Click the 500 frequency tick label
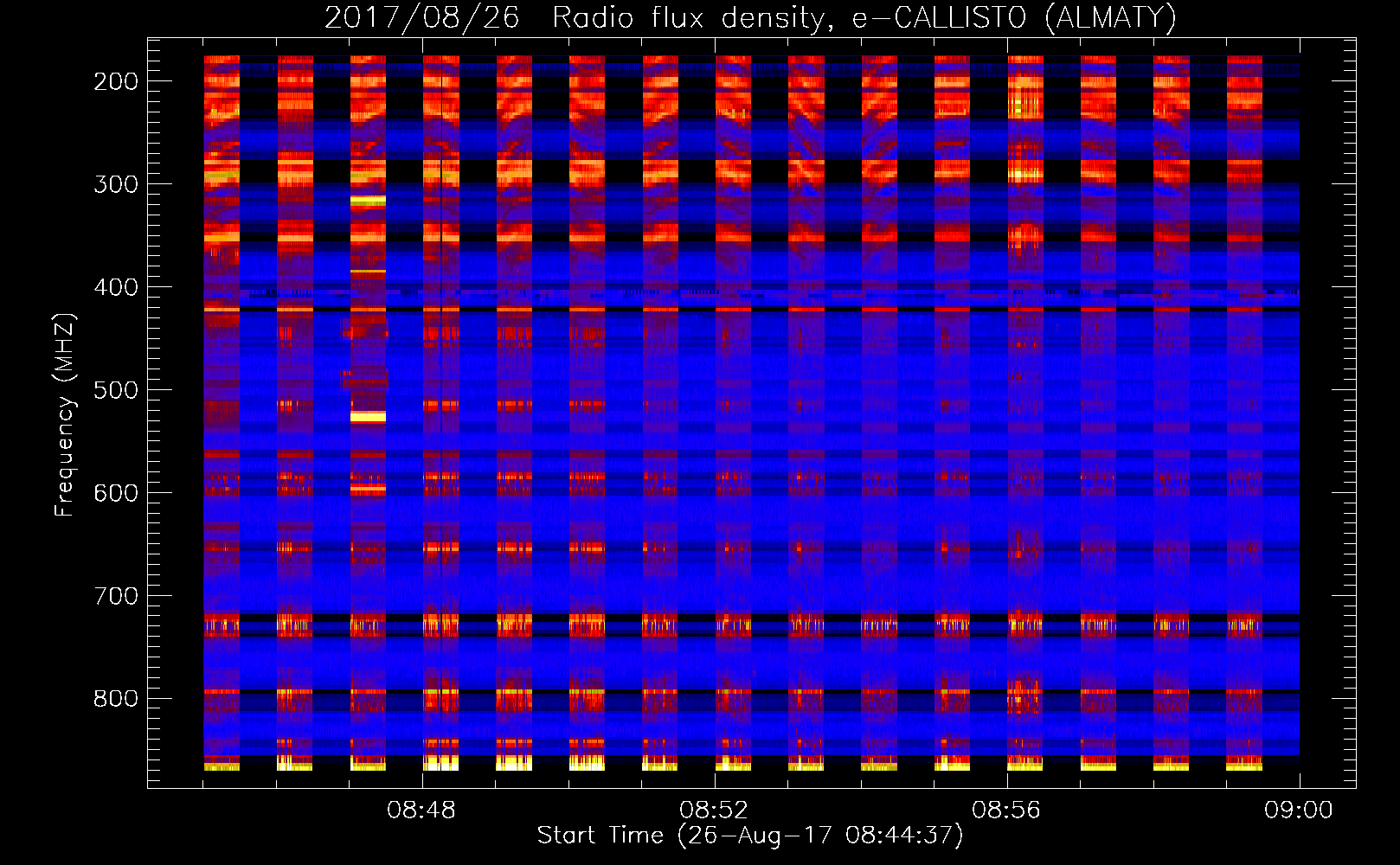 116,390
